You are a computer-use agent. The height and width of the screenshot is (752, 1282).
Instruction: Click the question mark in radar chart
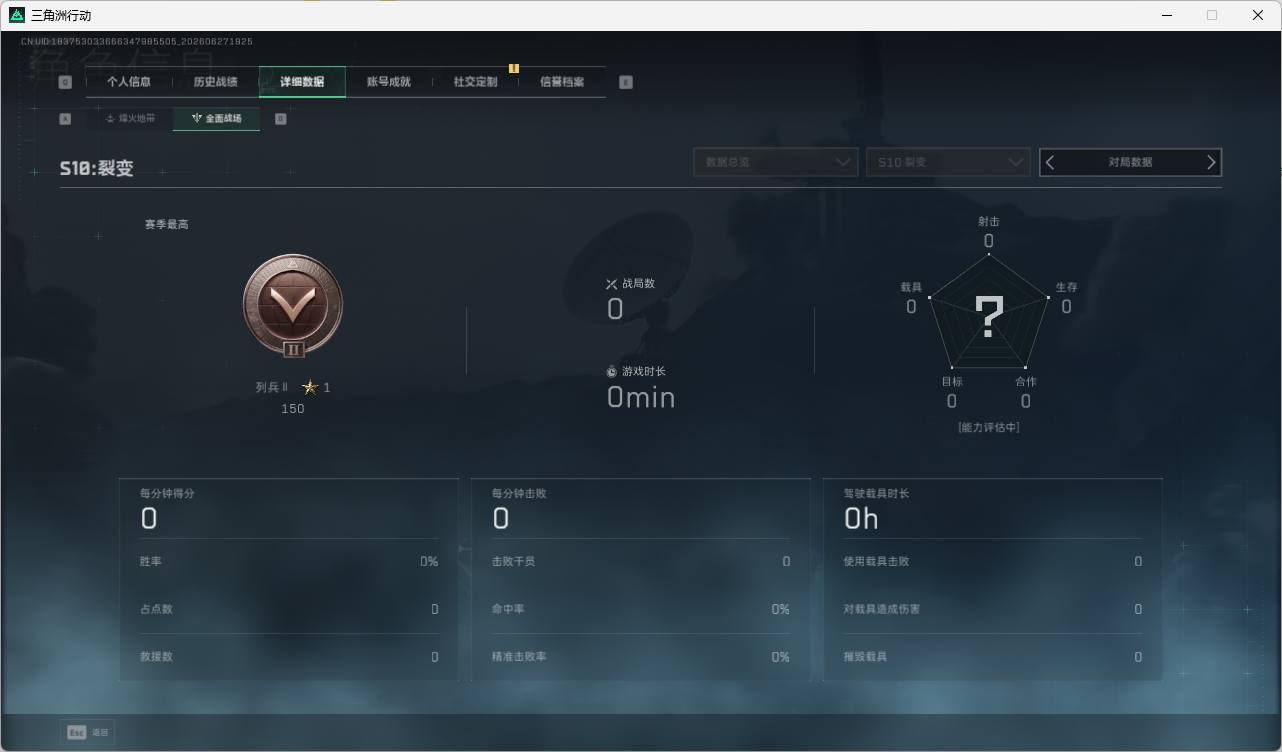click(989, 316)
